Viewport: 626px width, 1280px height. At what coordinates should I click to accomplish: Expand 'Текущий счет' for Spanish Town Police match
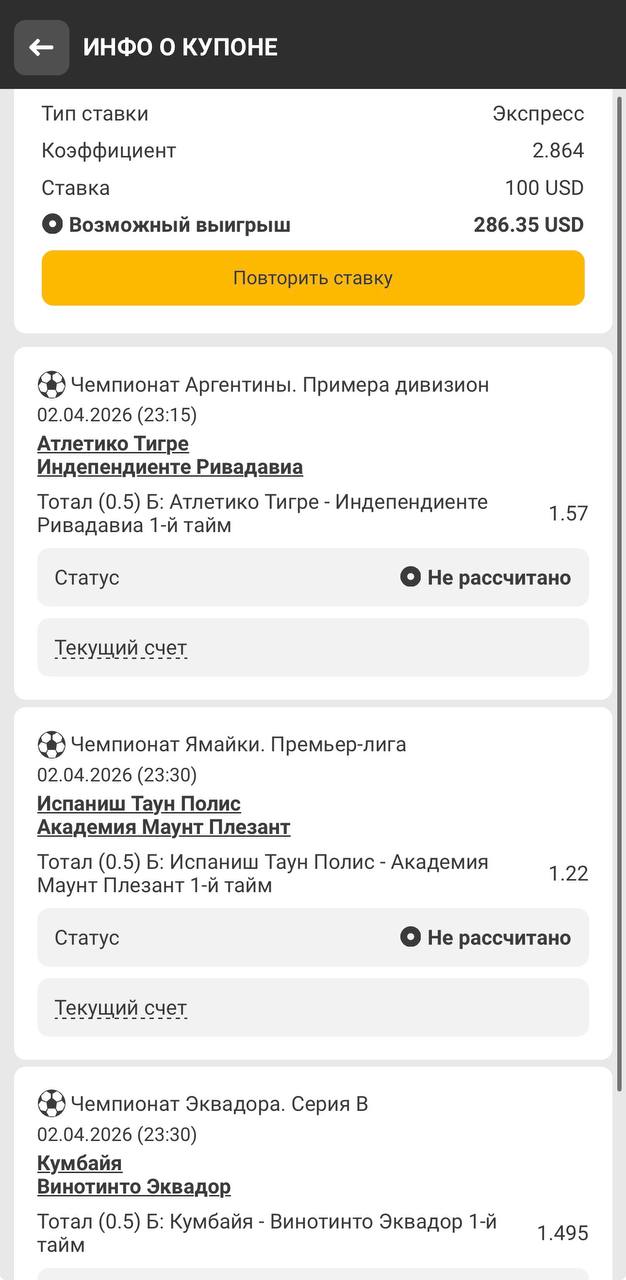click(x=121, y=1008)
